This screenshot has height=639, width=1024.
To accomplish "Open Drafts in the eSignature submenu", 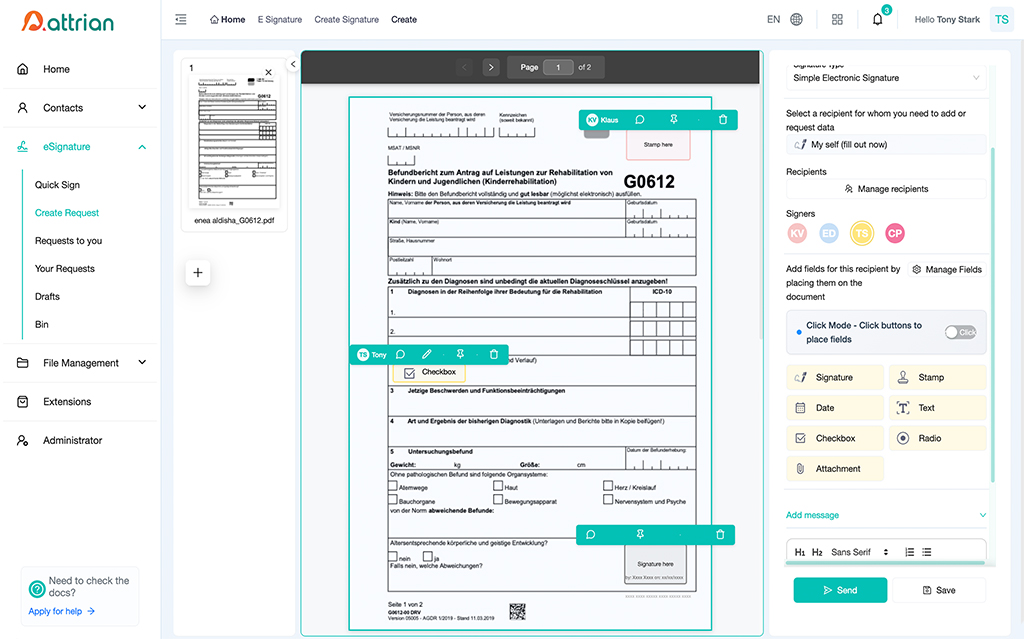I will click(x=47, y=296).
